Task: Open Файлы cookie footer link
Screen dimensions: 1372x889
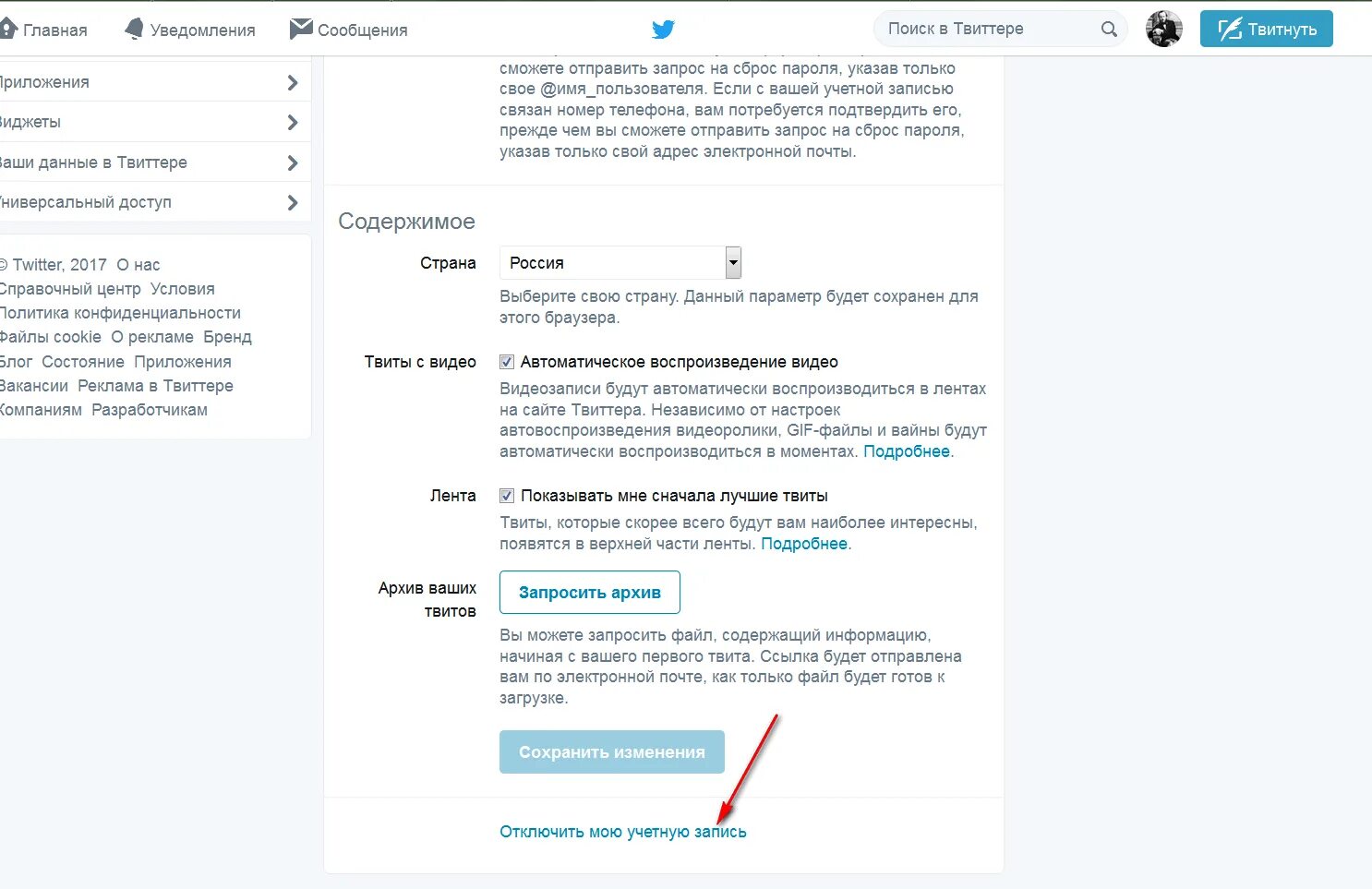Action: 50,337
